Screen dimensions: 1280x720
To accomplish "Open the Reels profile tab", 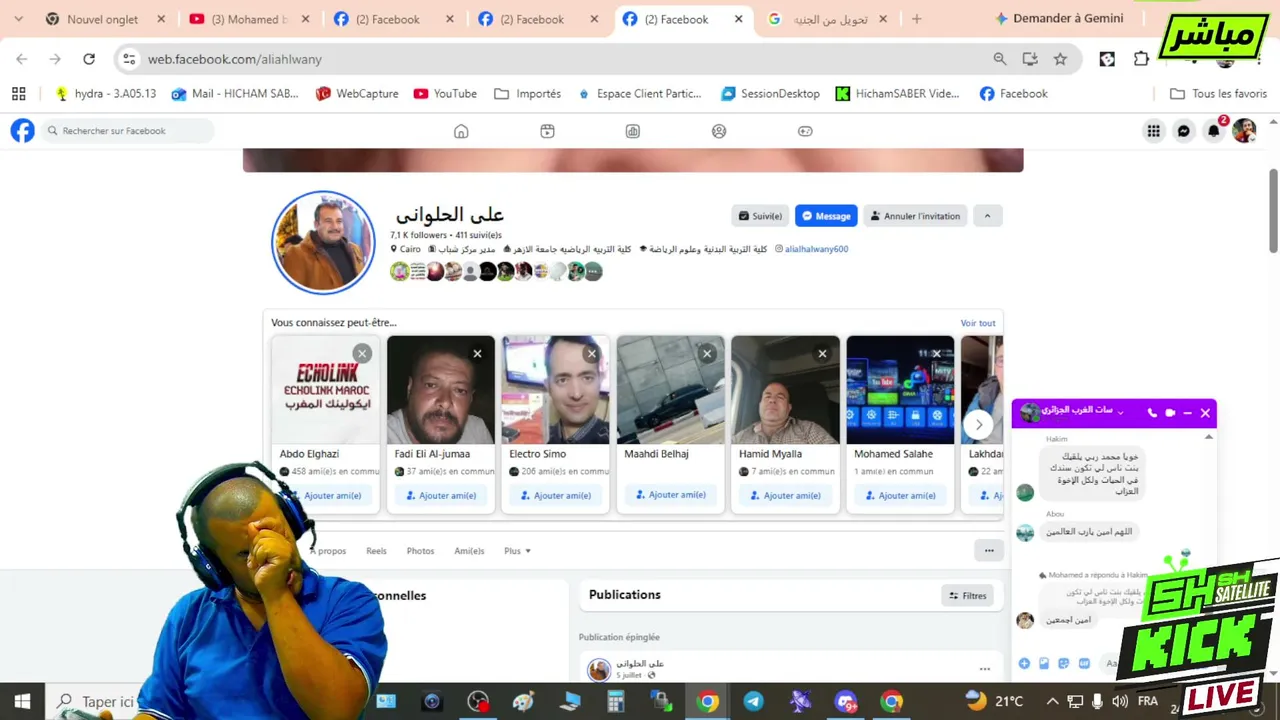I will (x=376, y=551).
